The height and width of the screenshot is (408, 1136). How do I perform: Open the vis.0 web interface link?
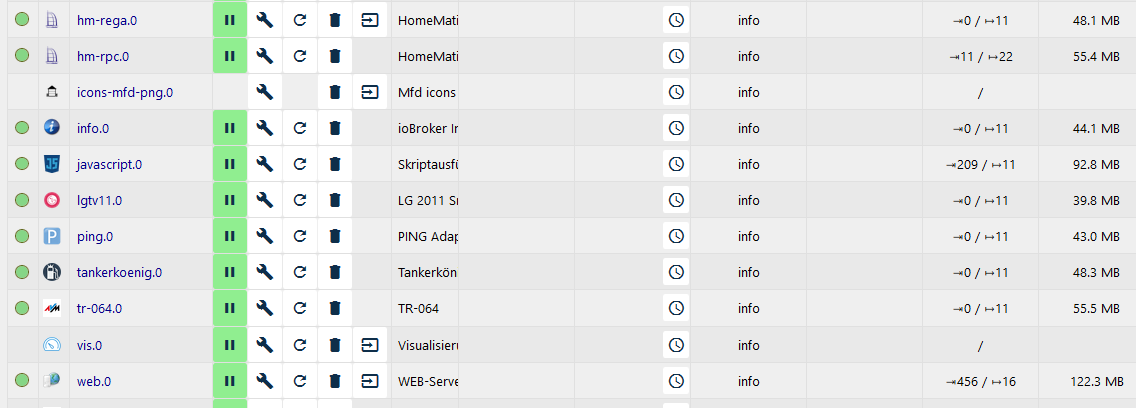[x=370, y=344]
